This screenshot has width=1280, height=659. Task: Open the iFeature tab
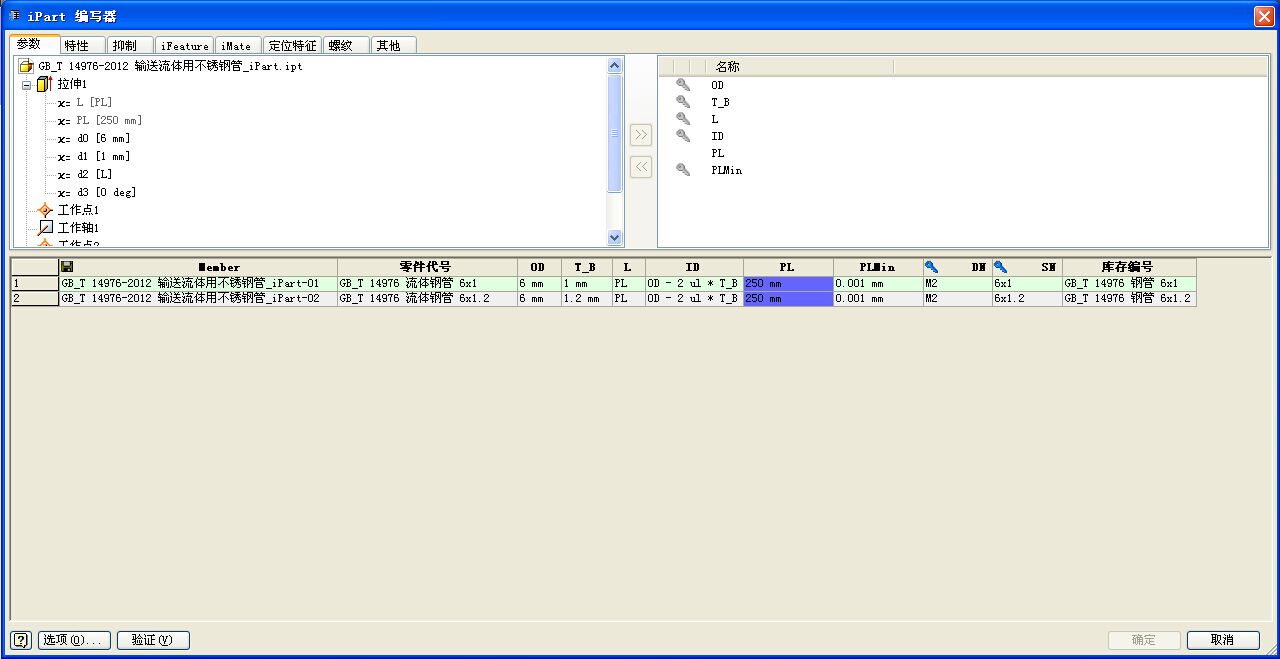185,45
